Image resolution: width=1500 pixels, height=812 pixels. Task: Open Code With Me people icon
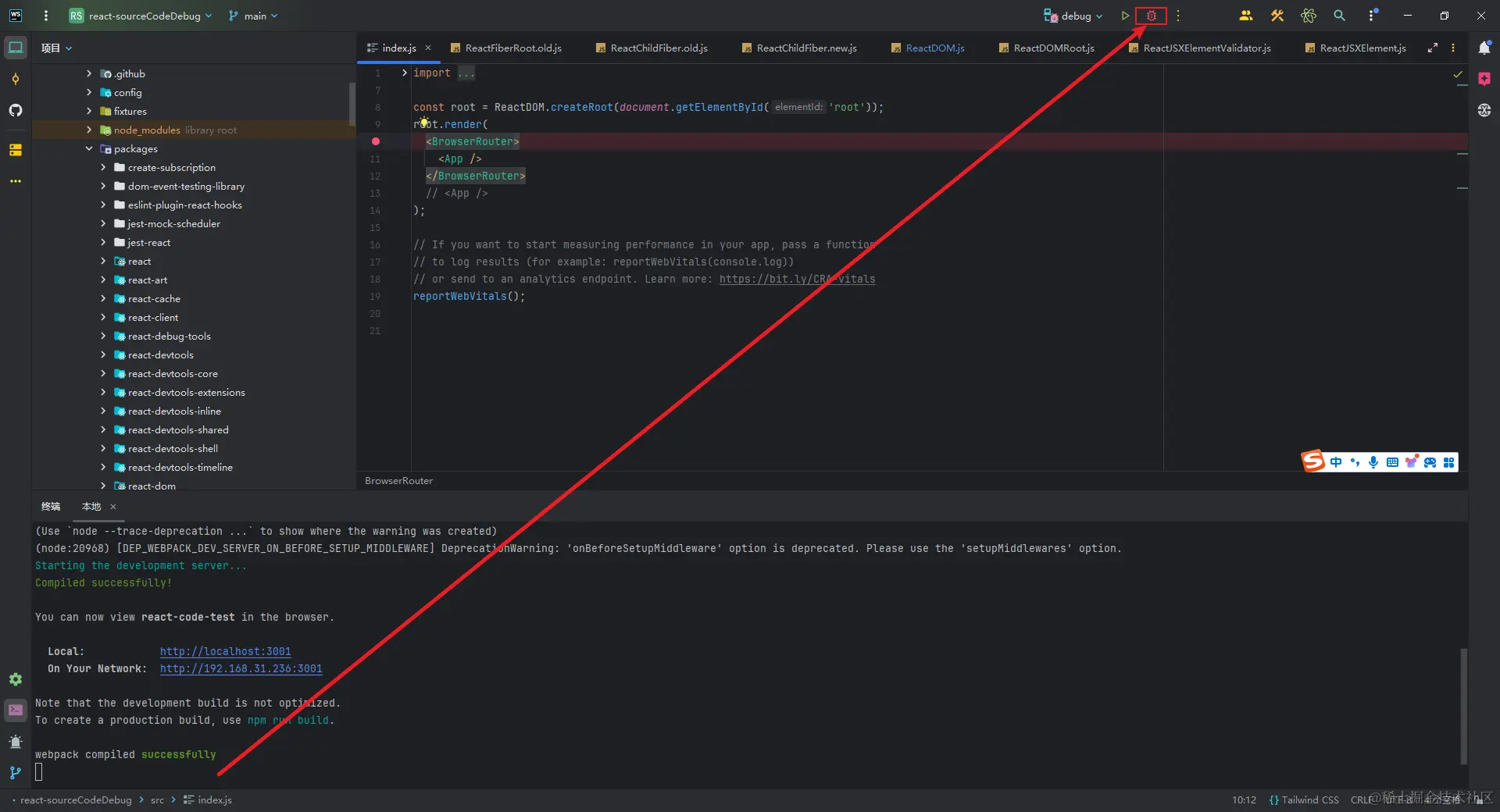coord(1246,16)
